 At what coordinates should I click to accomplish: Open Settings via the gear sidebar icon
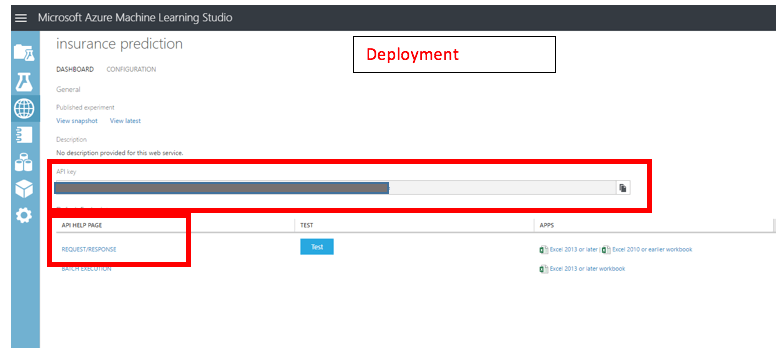(x=24, y=215)
